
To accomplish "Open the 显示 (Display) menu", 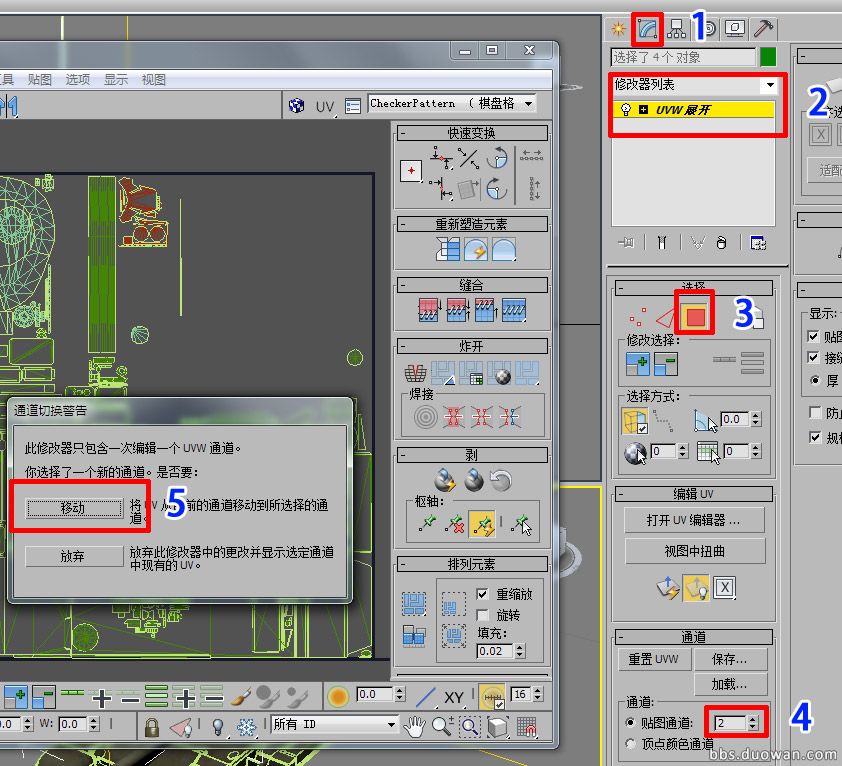I will [116, 79].
